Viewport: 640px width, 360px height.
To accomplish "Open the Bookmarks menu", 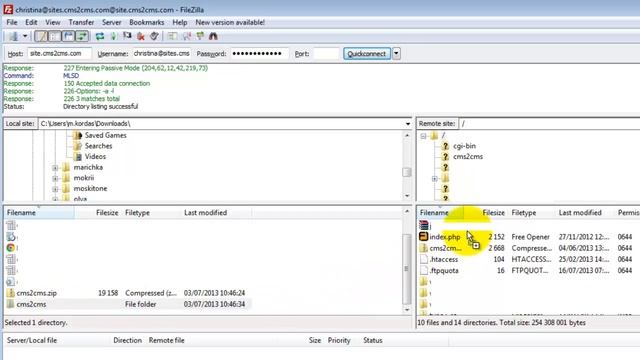I will click(x=147, y=22).
